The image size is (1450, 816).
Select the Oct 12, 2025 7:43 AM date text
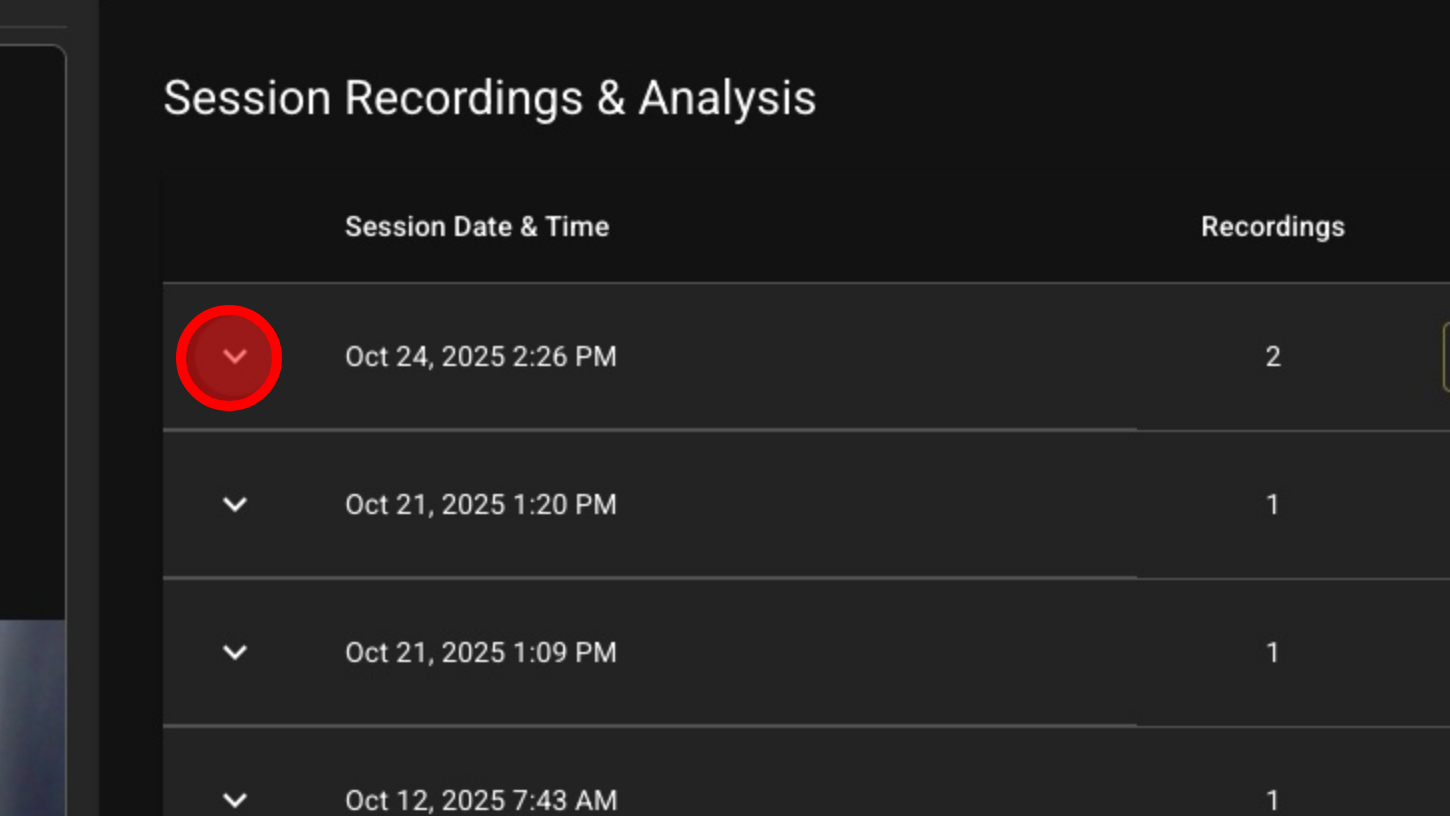480,800
